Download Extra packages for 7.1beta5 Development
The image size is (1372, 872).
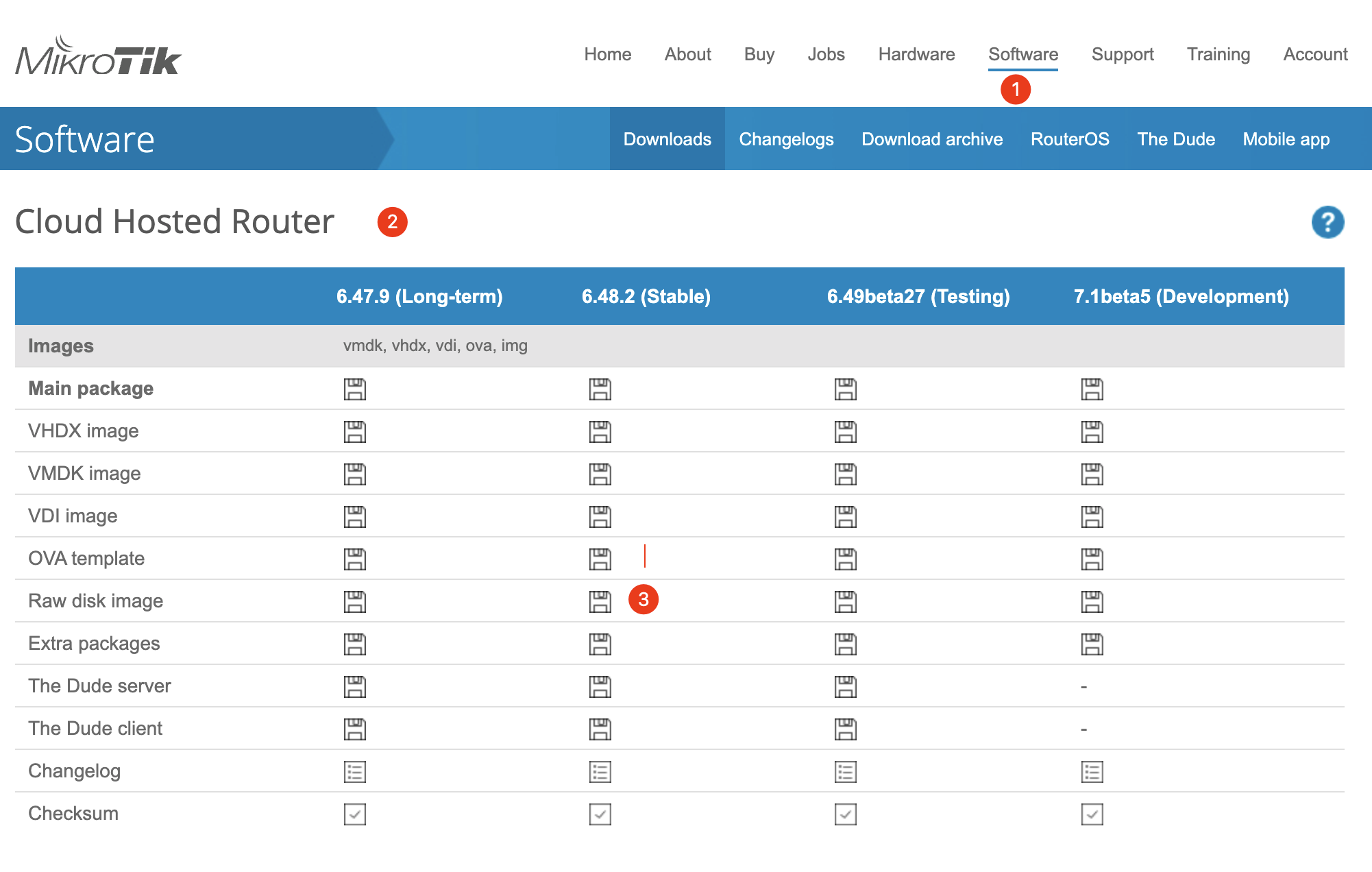[x=1092, y=644]
